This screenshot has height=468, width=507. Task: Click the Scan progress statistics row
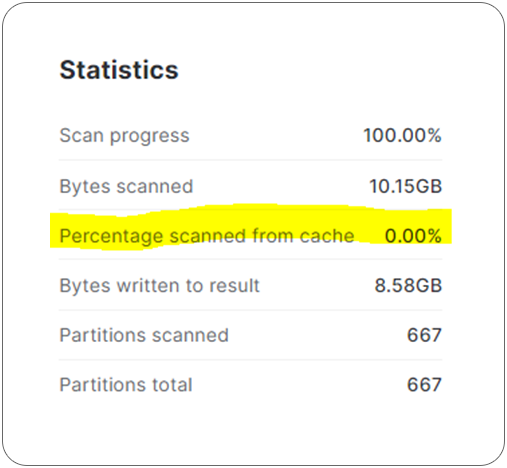pos(251,136)
